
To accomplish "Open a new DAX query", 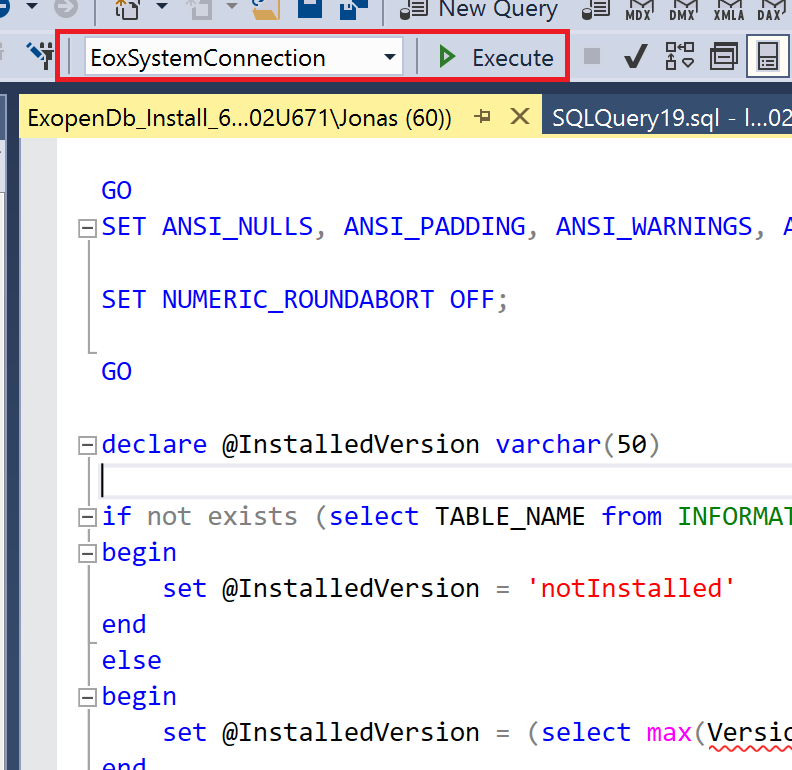I will pos(770,10).
